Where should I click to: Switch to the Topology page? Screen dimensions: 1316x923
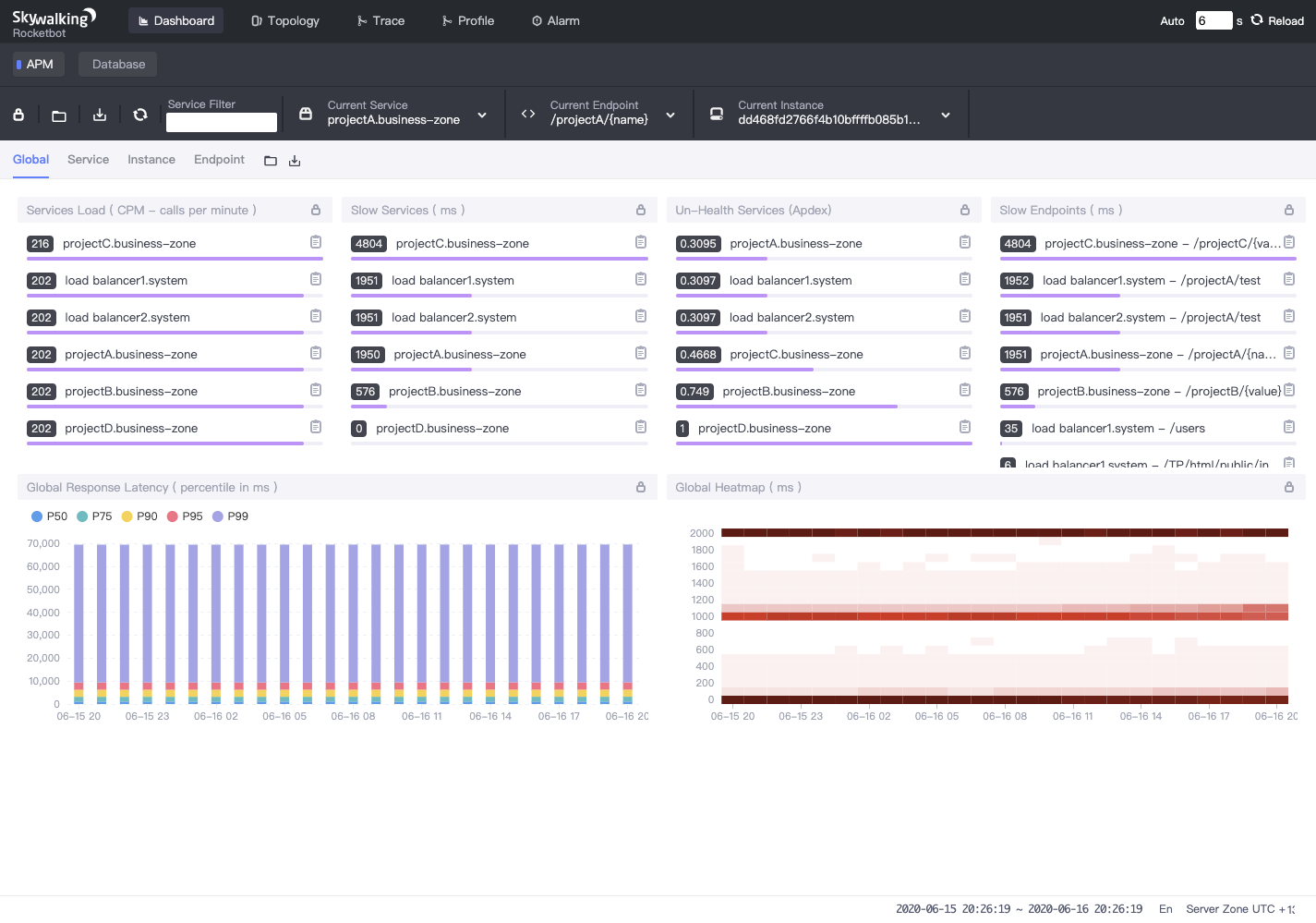point(285,20)
